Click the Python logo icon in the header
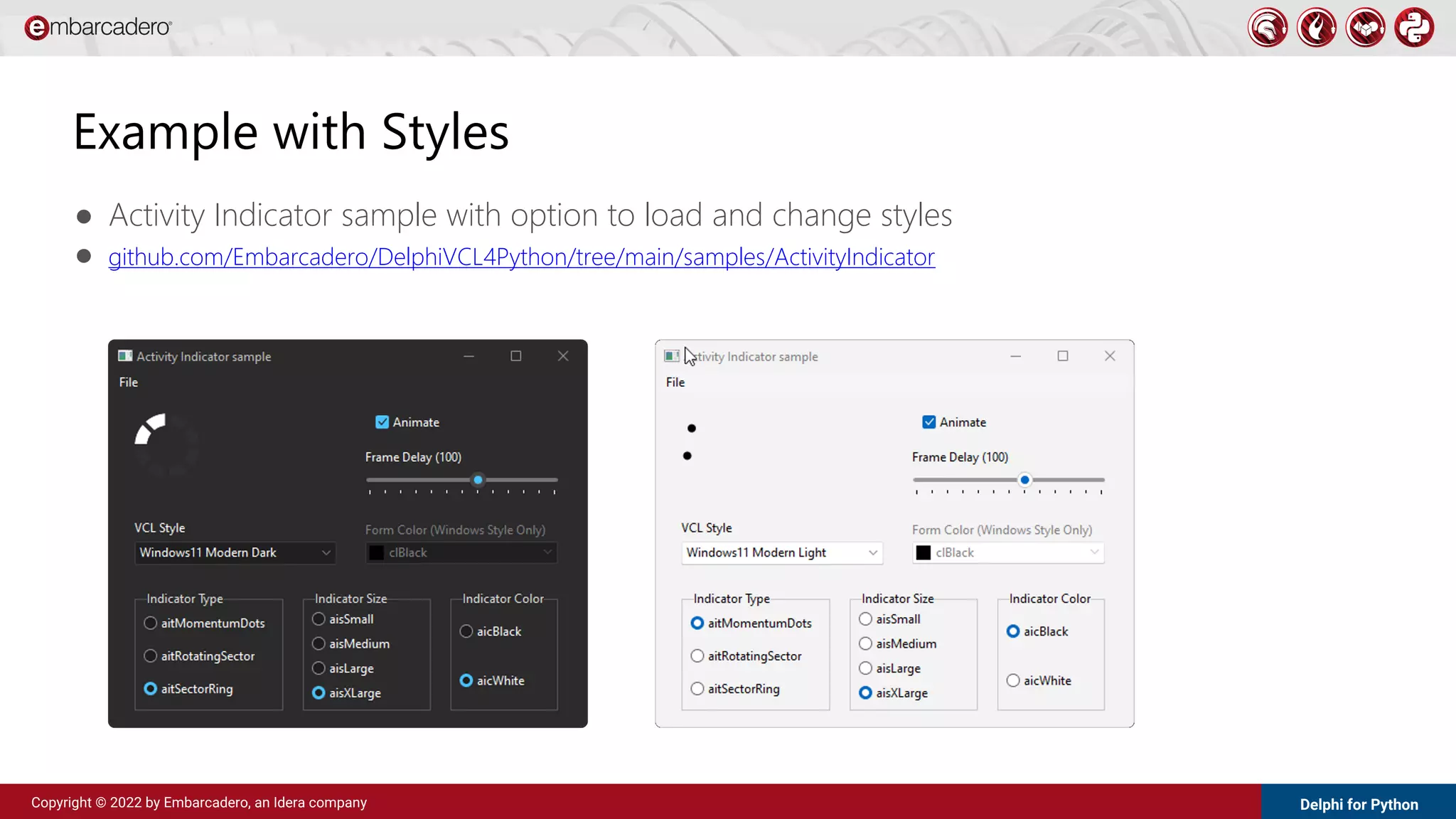 click(x=1415, y=28)
